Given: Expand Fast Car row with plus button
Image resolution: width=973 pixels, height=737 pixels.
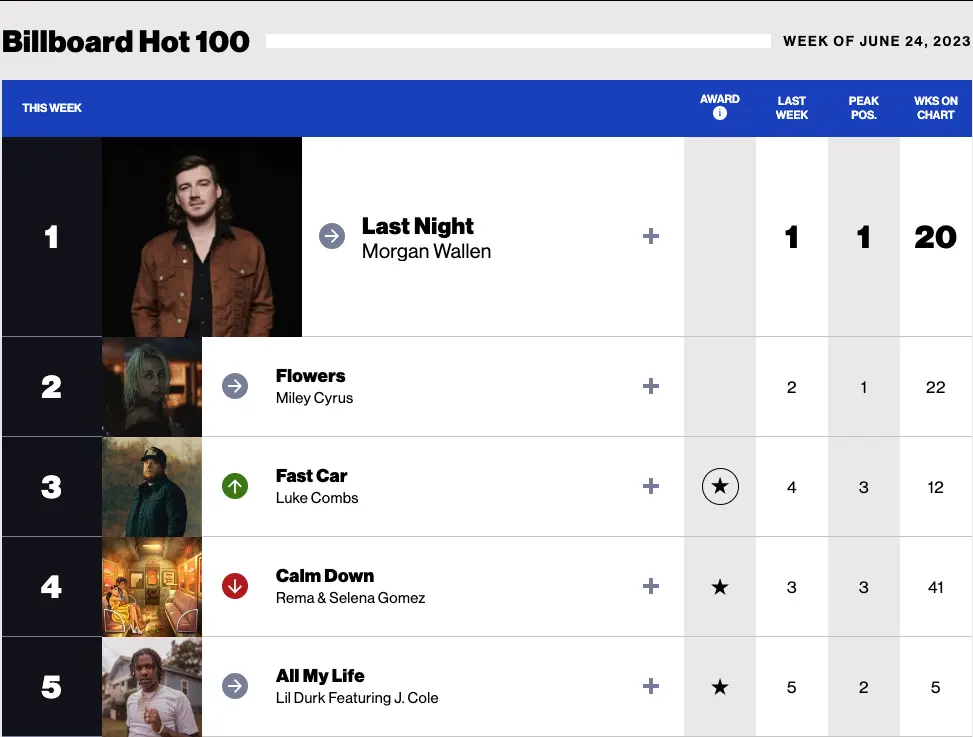Looking at the screenshot, I should click(651, 487).
